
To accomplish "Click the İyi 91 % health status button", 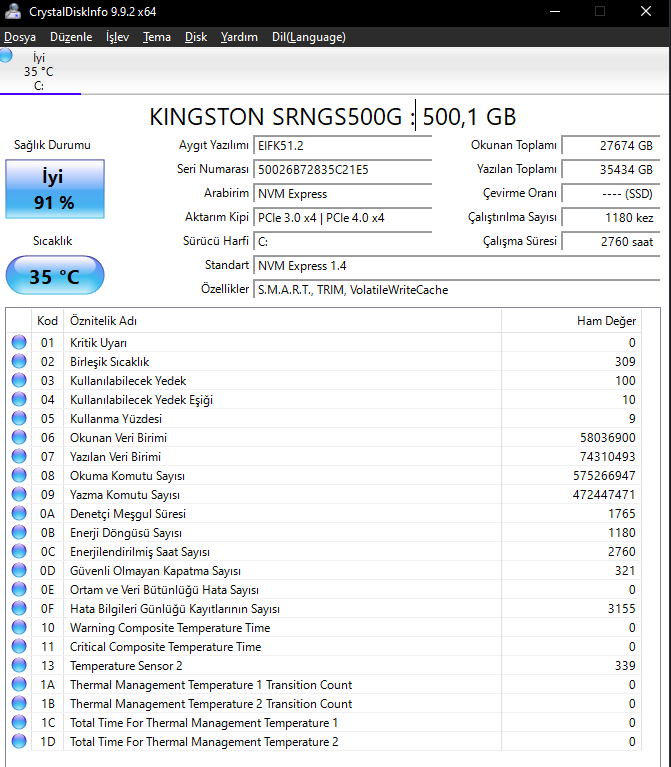I will 55,189.
